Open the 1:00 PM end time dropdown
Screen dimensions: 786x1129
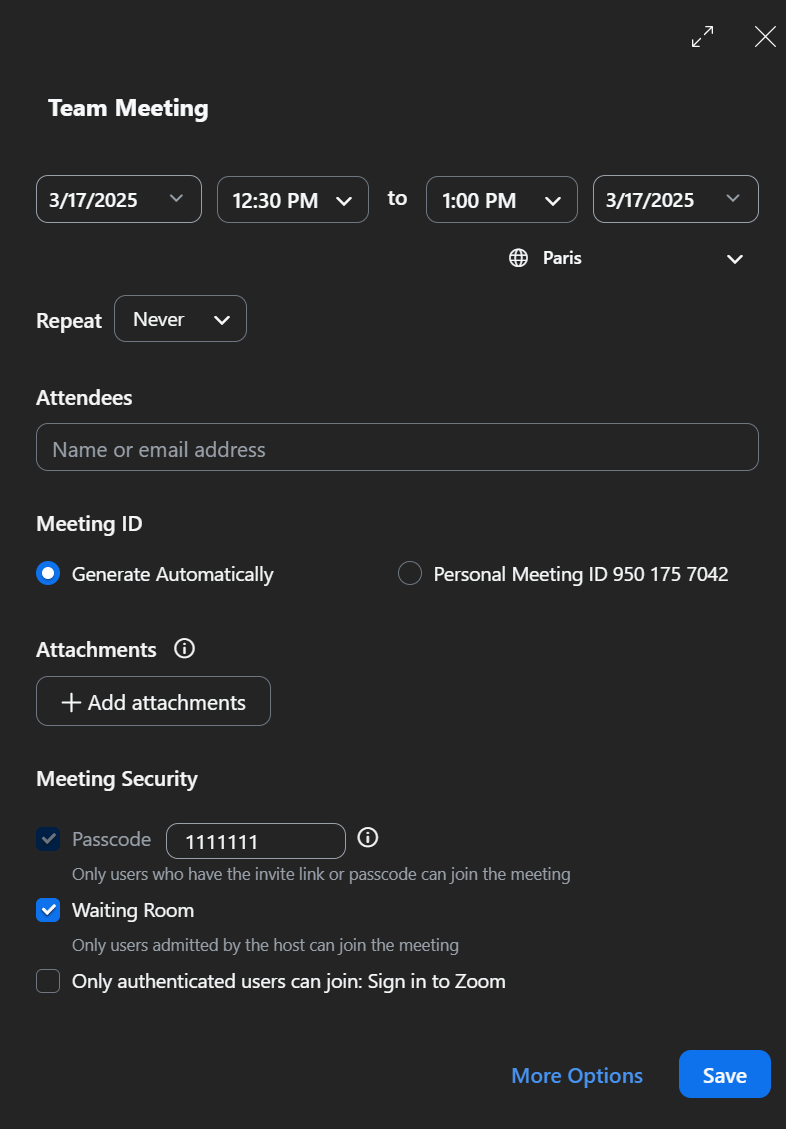coord(501,199)
